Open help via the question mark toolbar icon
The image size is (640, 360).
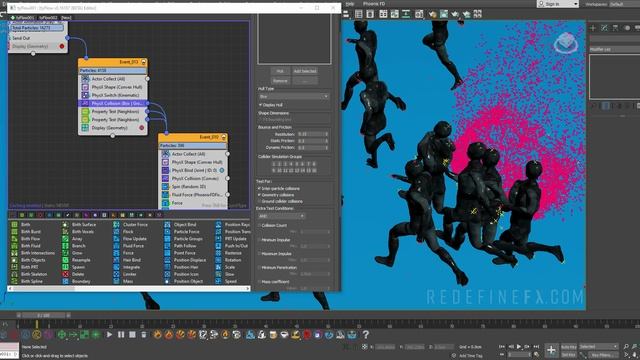pyautogui.click(x=366, y=335)
